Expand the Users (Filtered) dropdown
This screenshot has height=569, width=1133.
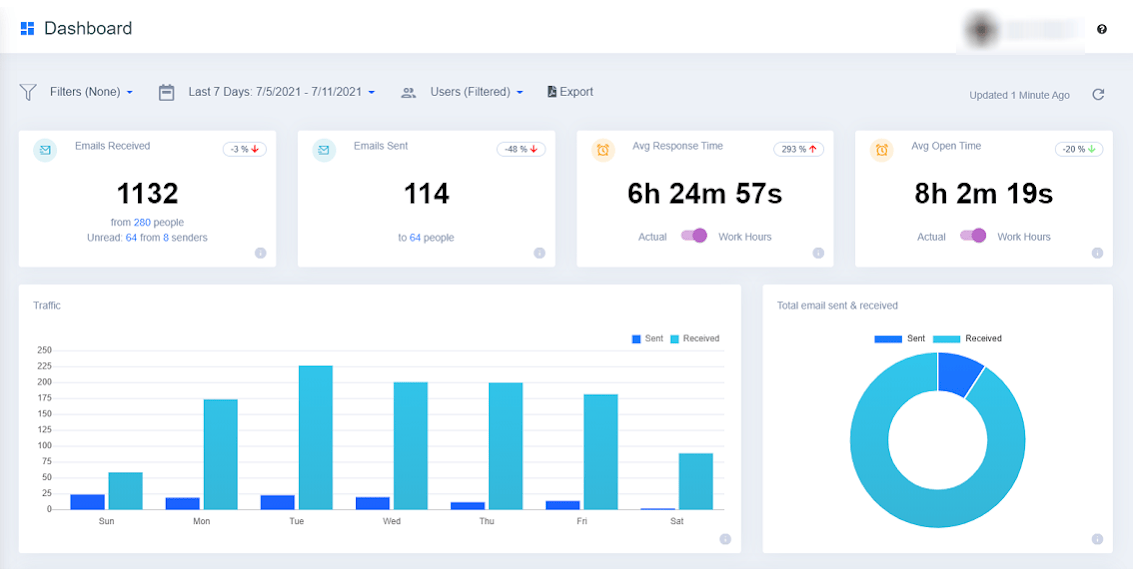(476, 92)
